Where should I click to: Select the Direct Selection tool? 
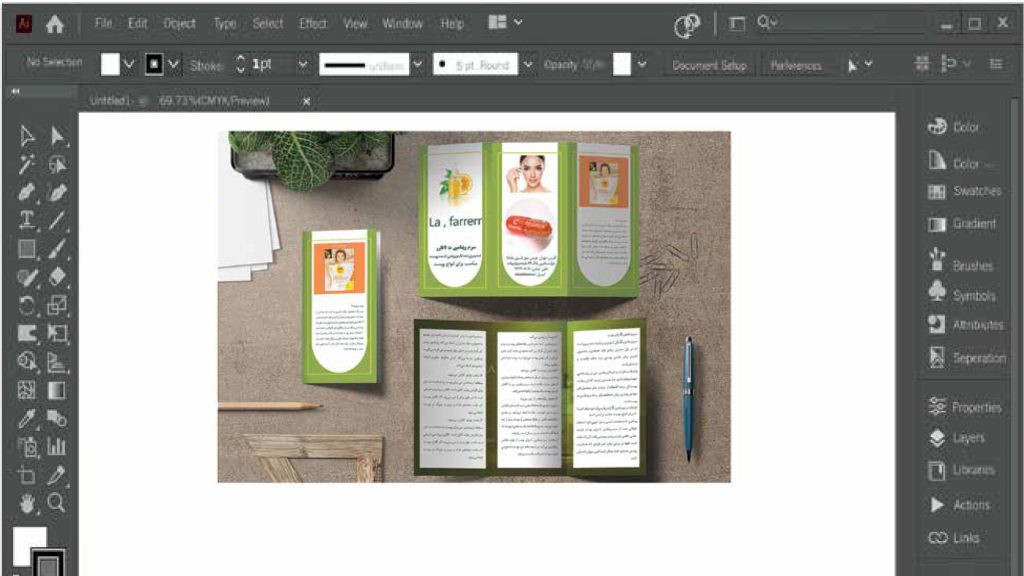57,136
